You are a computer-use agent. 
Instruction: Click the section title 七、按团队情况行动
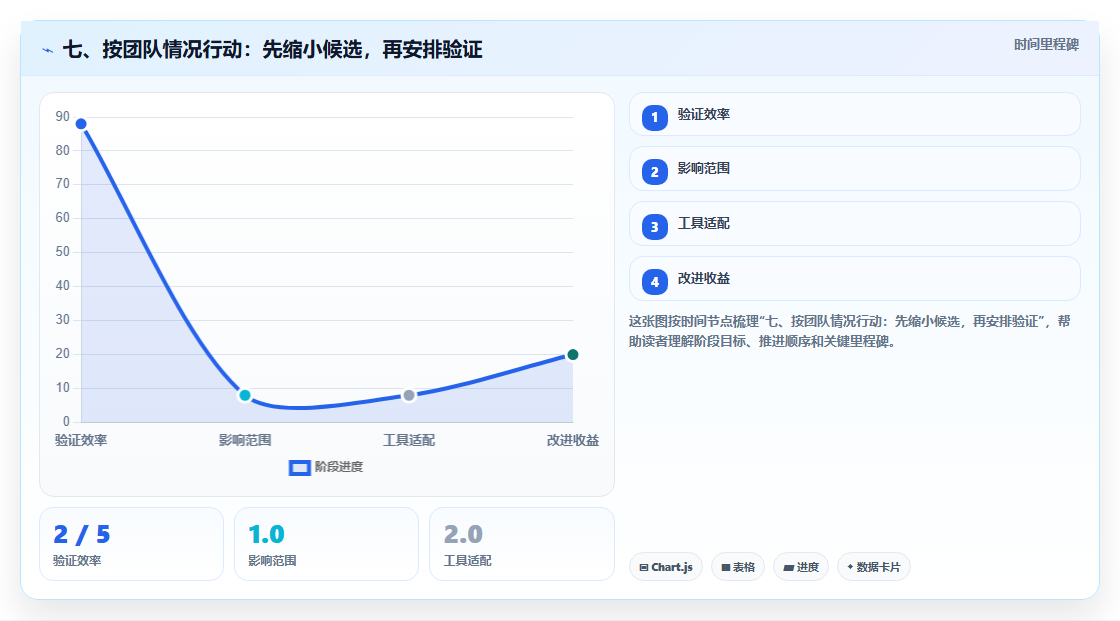tap(273, 49)
